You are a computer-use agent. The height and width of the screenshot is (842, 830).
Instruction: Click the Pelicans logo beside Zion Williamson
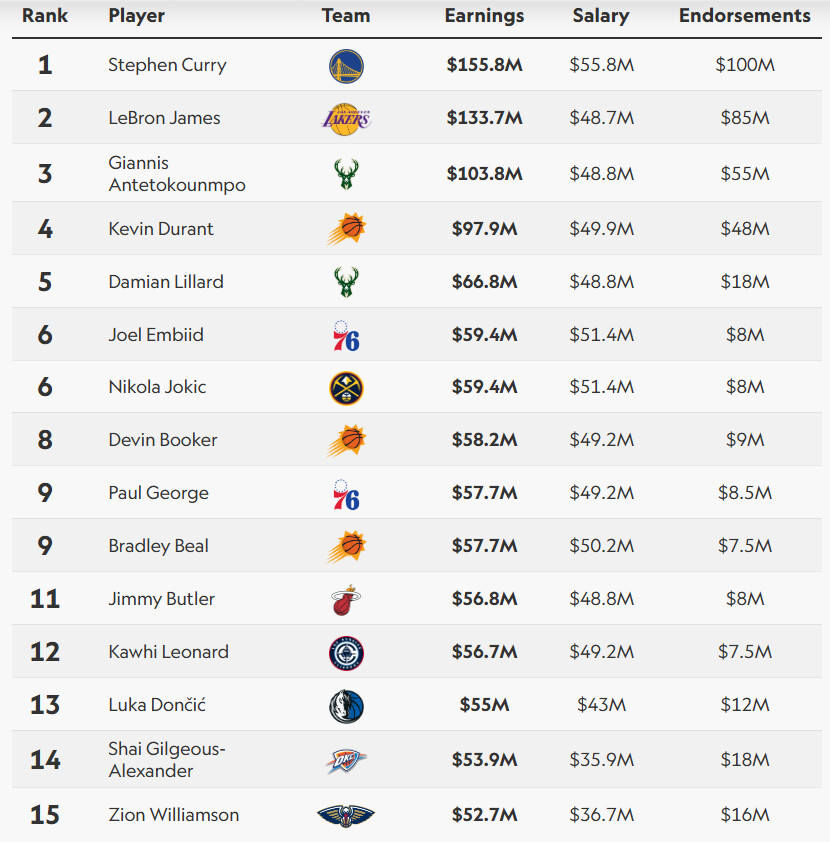coord(346,815)
